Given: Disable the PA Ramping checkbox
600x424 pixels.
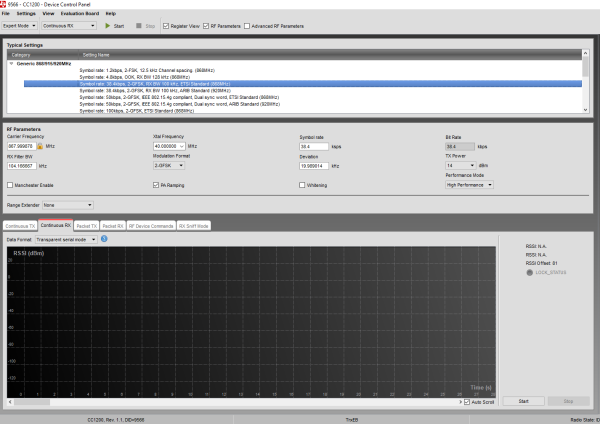Looking at the screenshot, I should 156,185.
